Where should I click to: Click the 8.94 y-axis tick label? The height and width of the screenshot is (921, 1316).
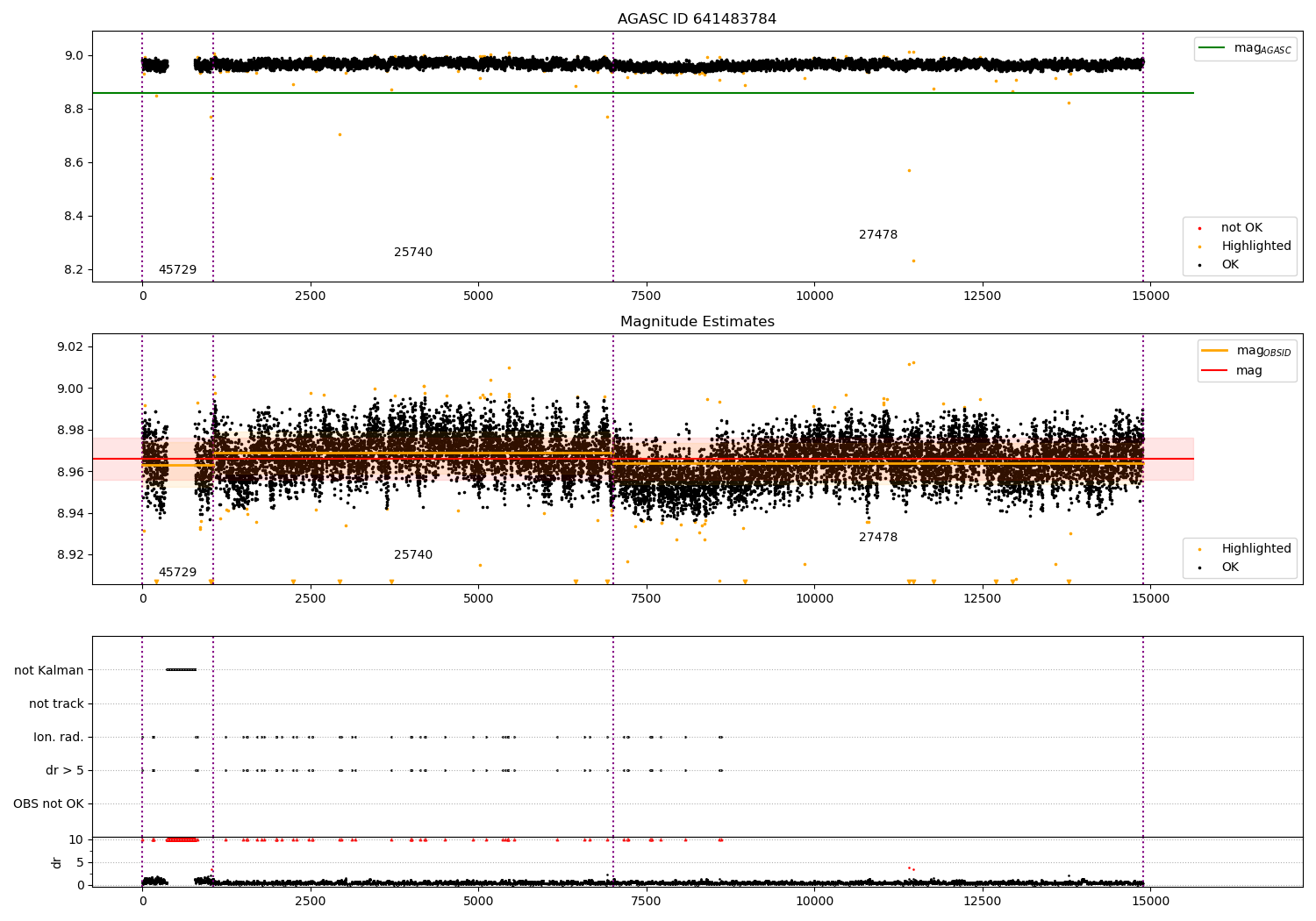pyautogui.click(x=71, y=513)
